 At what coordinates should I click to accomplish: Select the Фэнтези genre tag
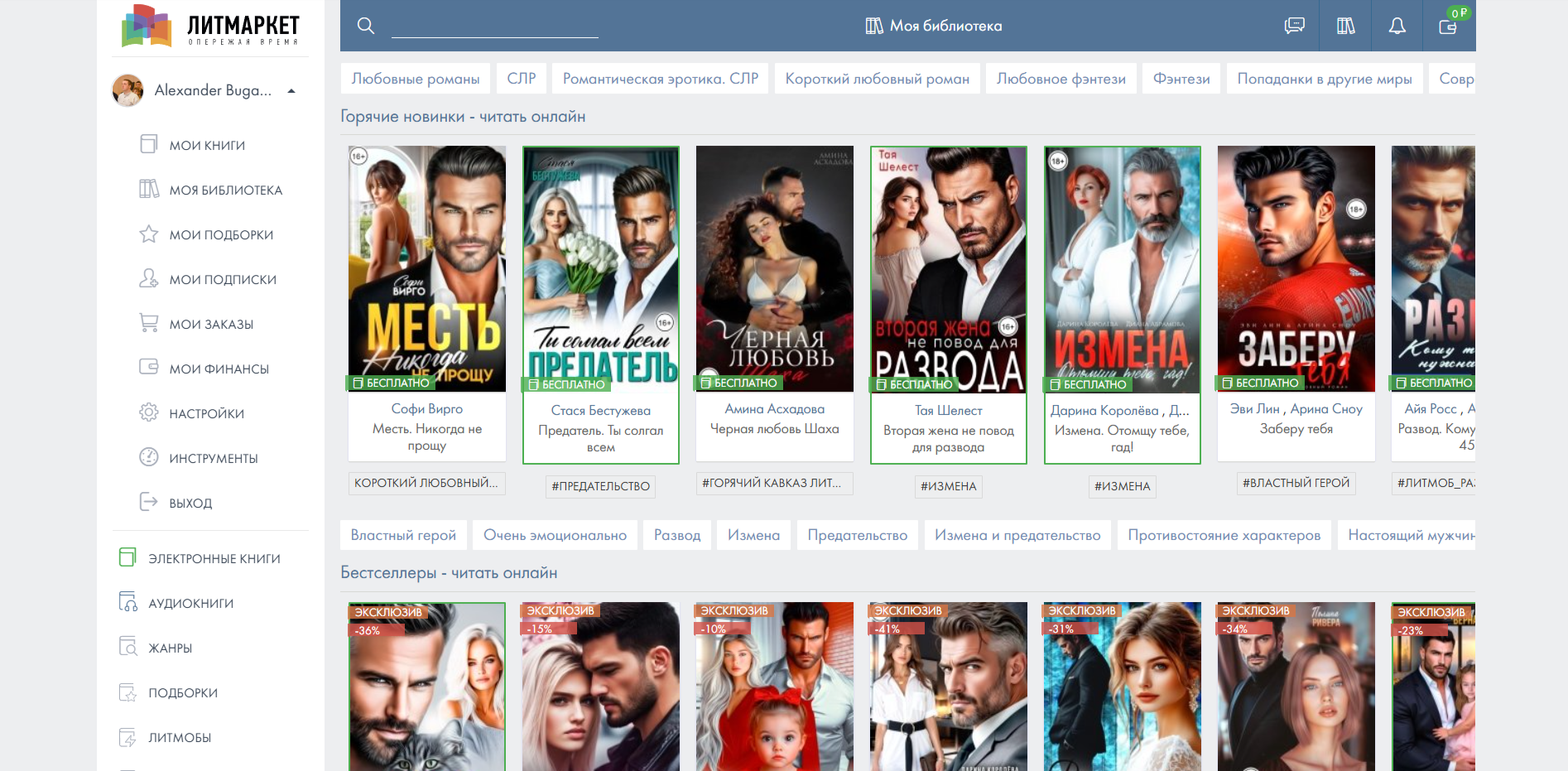point(1181,79)
